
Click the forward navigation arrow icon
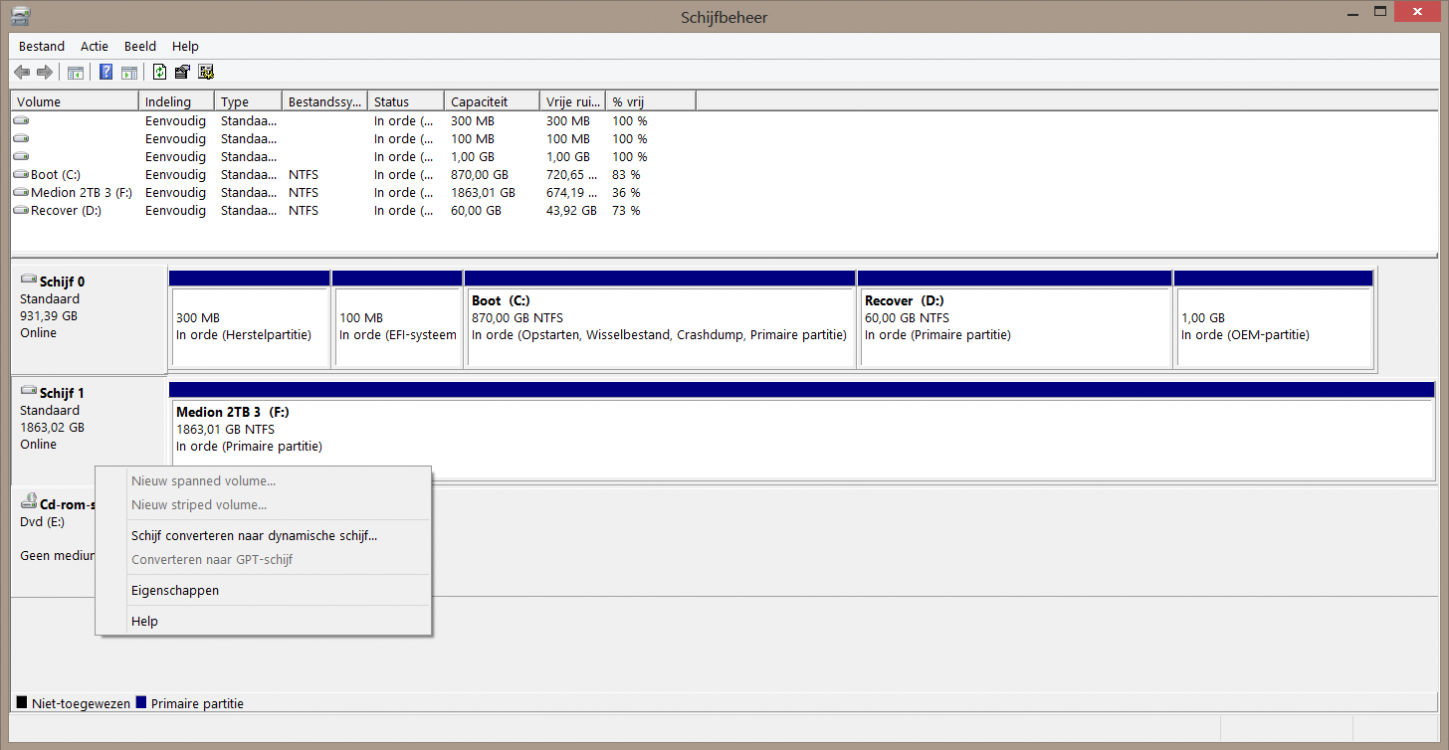(x=45, y=71)
